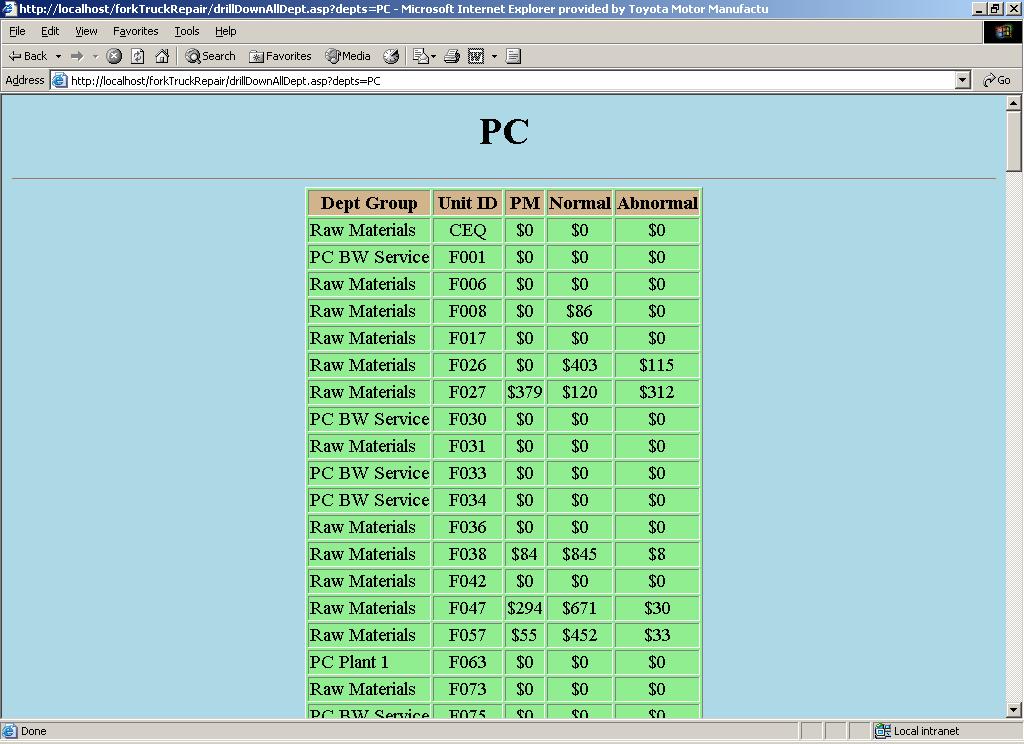Select the $115 Abnormal value for F026
1024x744 pixels.
pos(658,365)
